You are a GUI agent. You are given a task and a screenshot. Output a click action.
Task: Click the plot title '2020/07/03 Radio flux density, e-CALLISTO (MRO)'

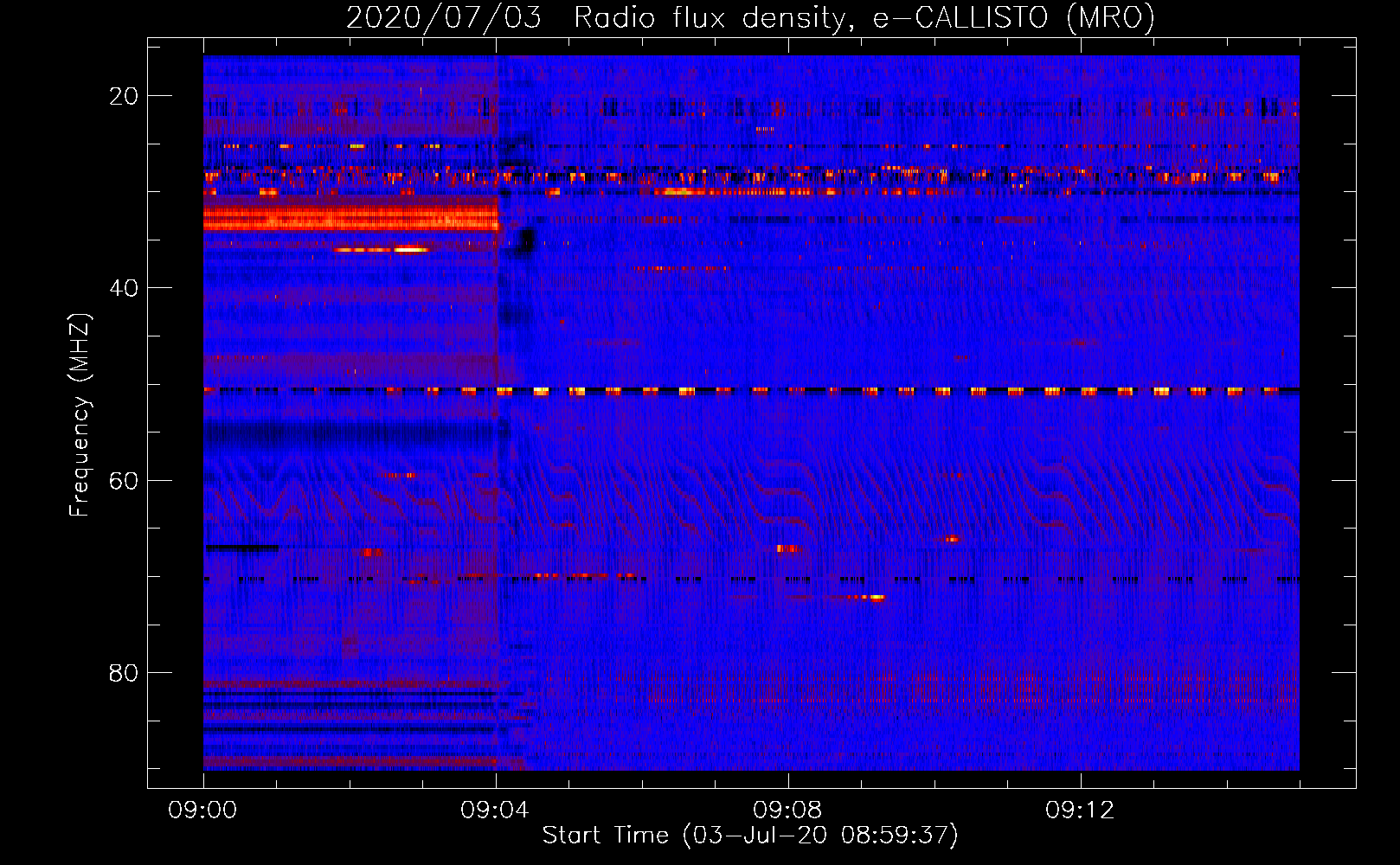tap(750, 17)
